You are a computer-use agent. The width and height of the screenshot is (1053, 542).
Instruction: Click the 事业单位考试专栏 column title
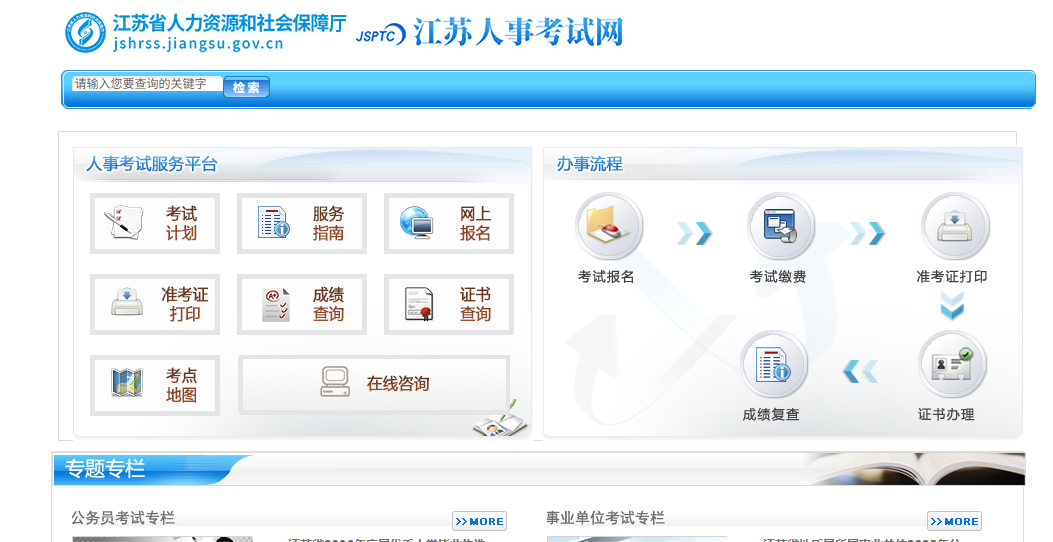point(605,518)
